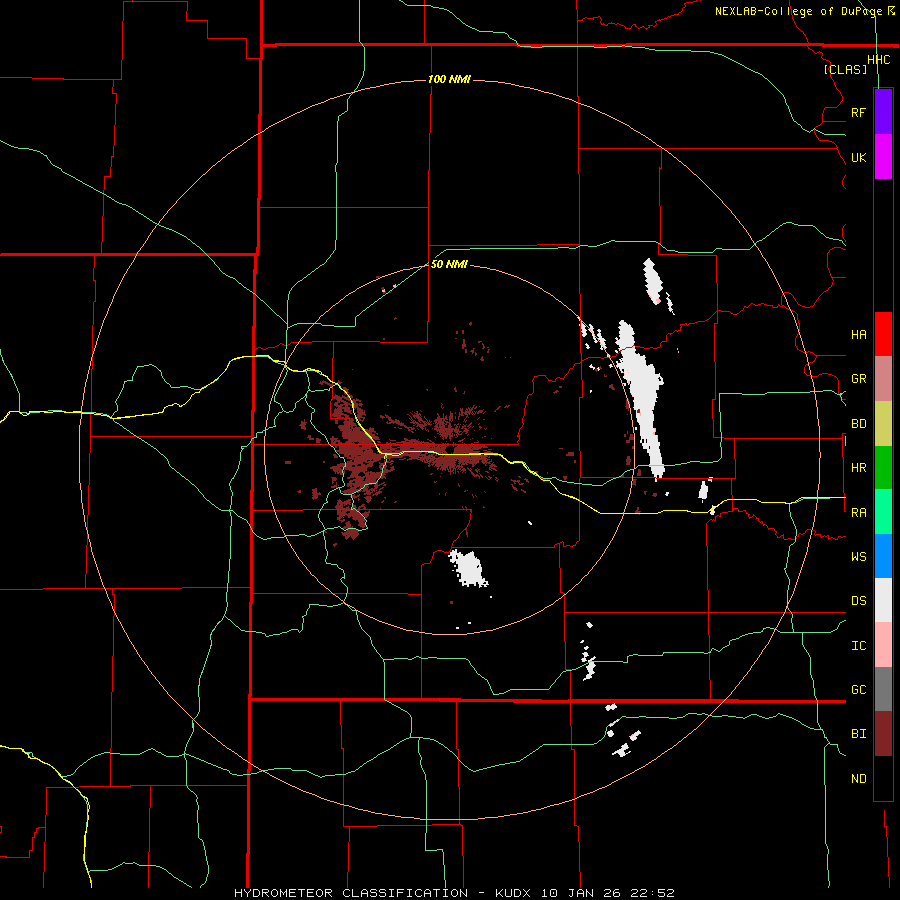Click the HA legend label
Image resolution: width=900 pixels, height=900 pixels.
point(858,335)
